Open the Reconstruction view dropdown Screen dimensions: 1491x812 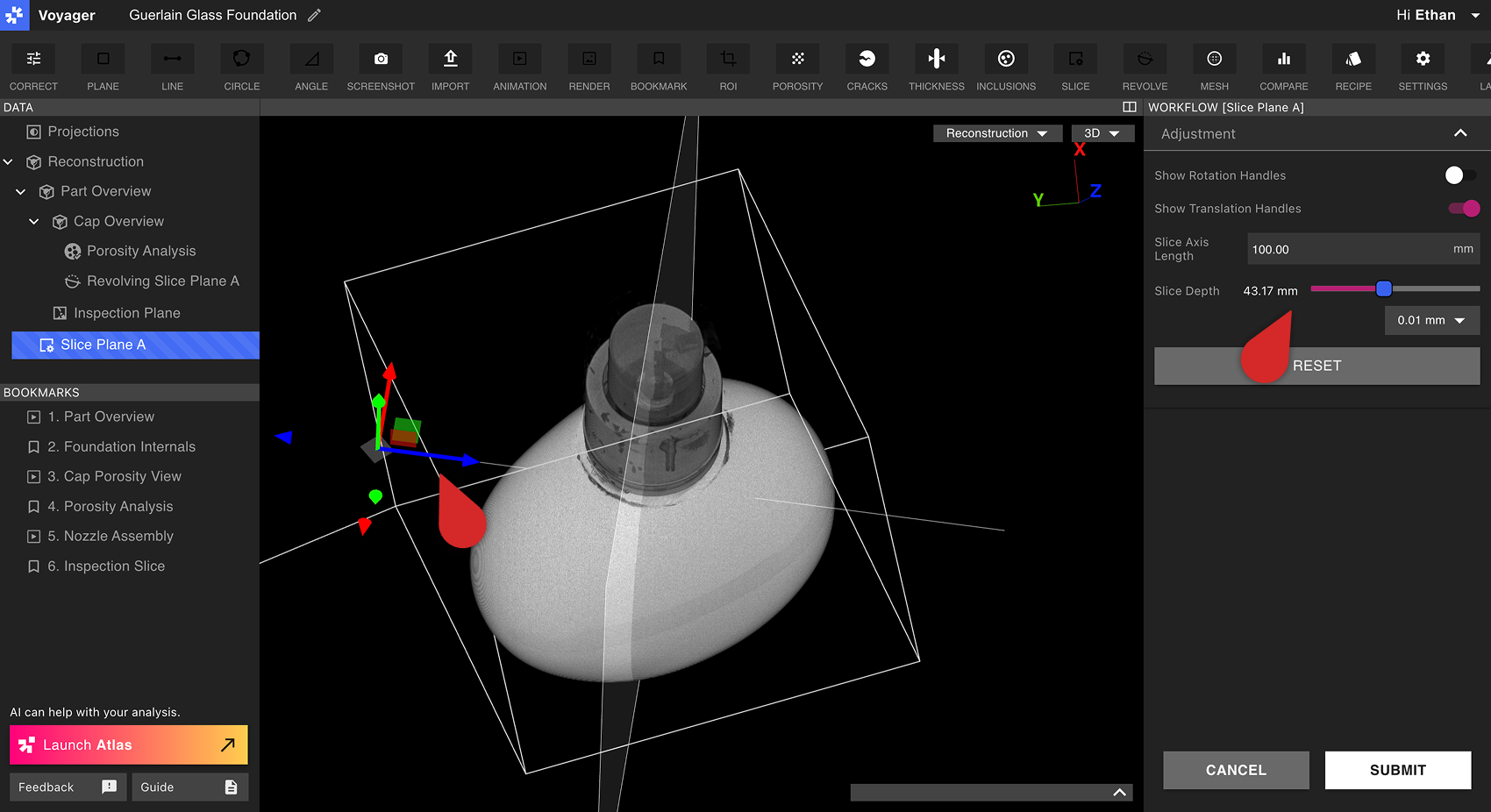point(996,133)
